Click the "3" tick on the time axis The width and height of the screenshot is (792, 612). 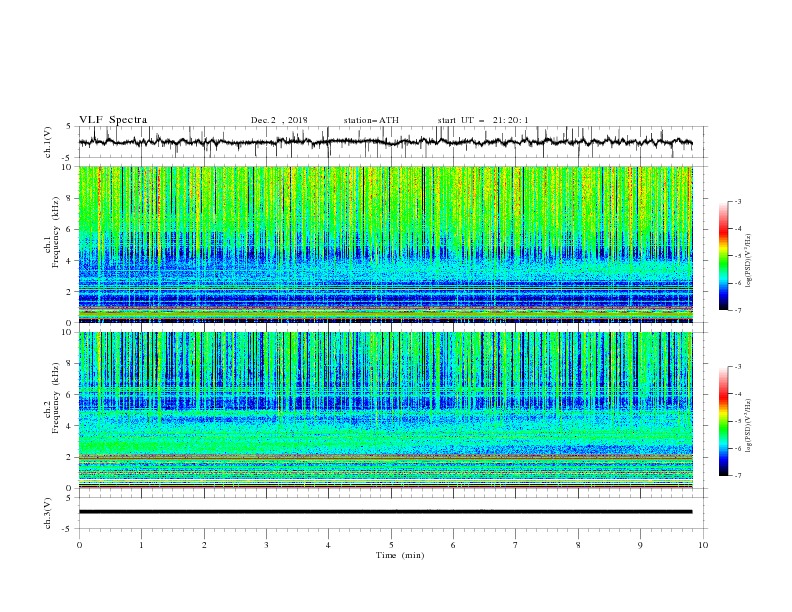(x=266, y=545)
